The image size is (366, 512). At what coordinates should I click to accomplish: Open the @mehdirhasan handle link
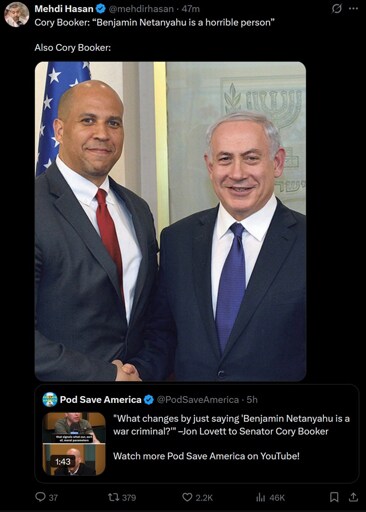coord(141,9)
